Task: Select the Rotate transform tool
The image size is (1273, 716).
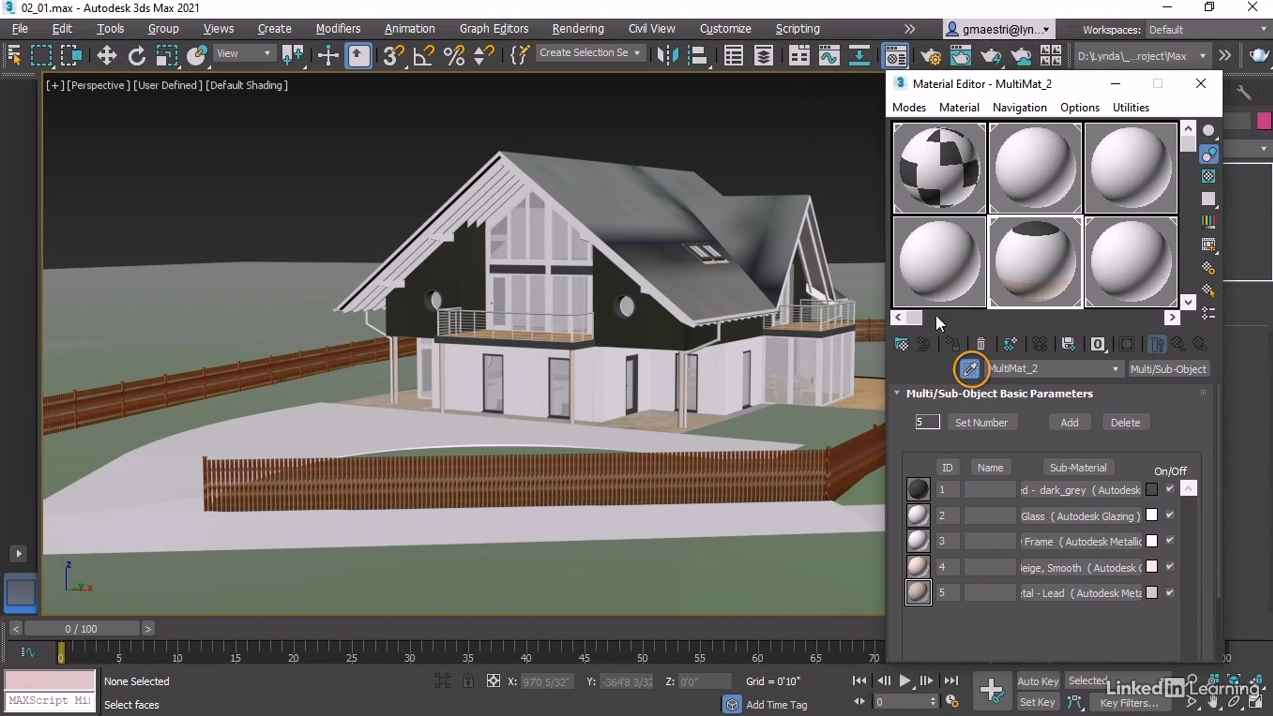Action: [137, 56]
